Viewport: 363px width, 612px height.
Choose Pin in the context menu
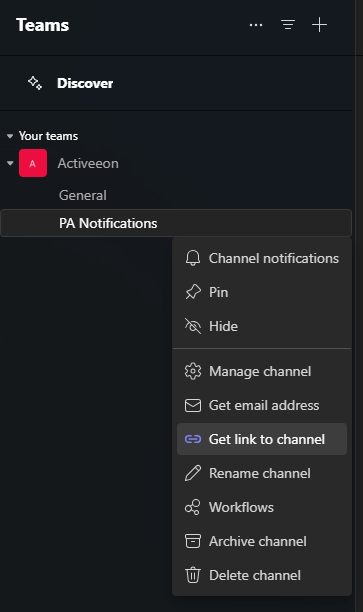pyautogui.click(x=262, y=292)
